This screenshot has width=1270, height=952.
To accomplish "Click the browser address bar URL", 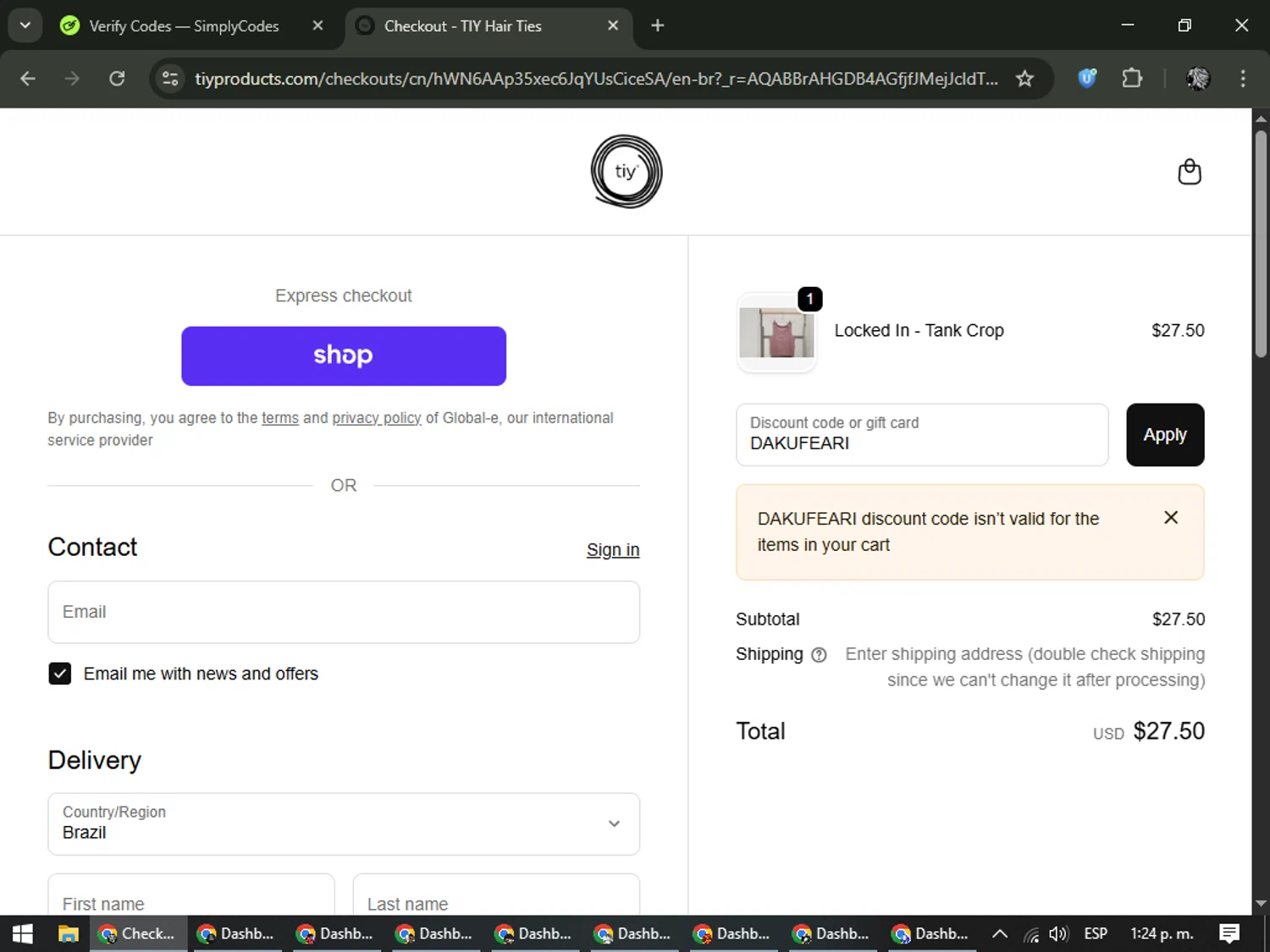I will pos(596,79).
